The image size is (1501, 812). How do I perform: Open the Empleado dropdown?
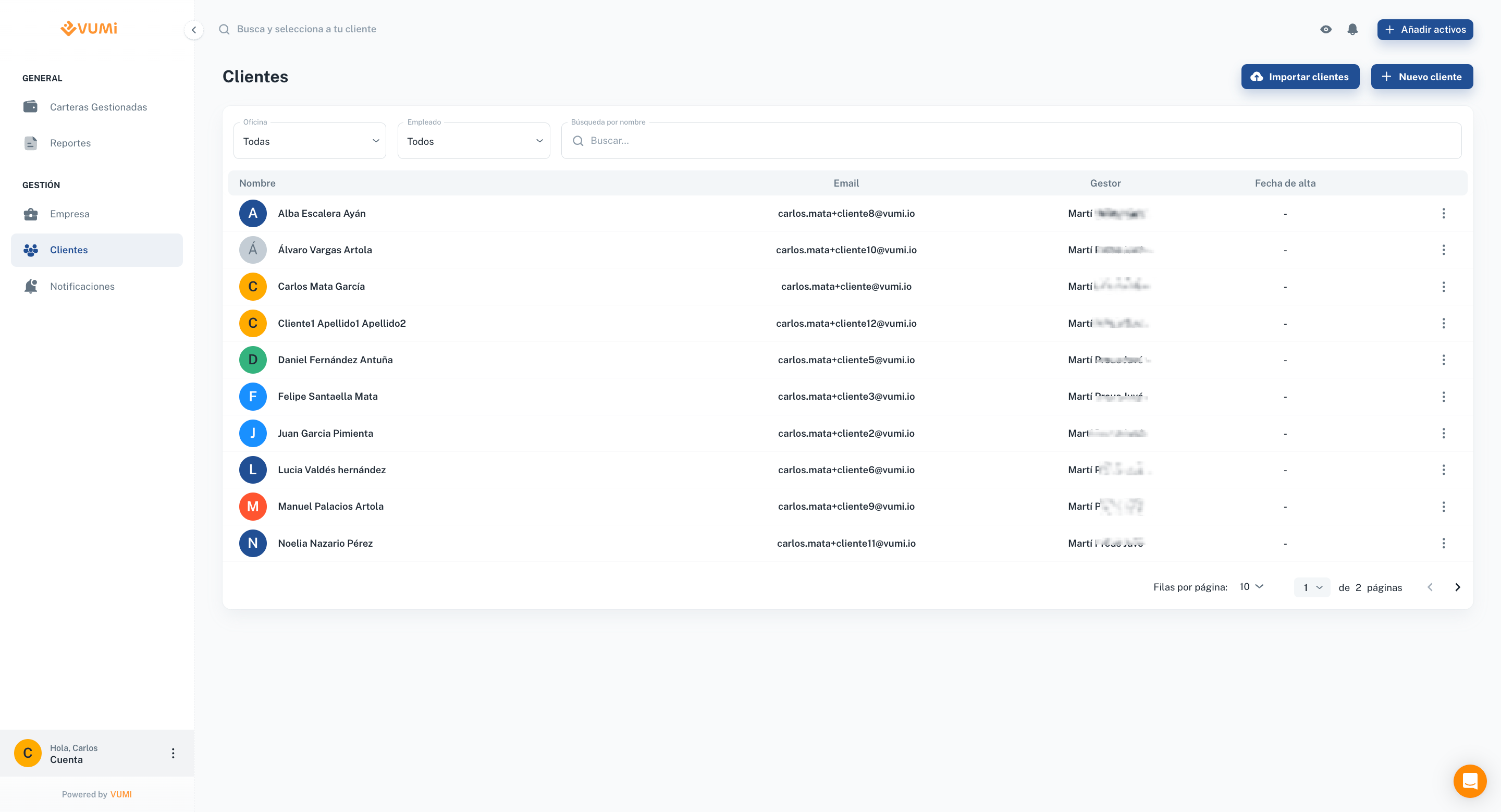[473, 141]
